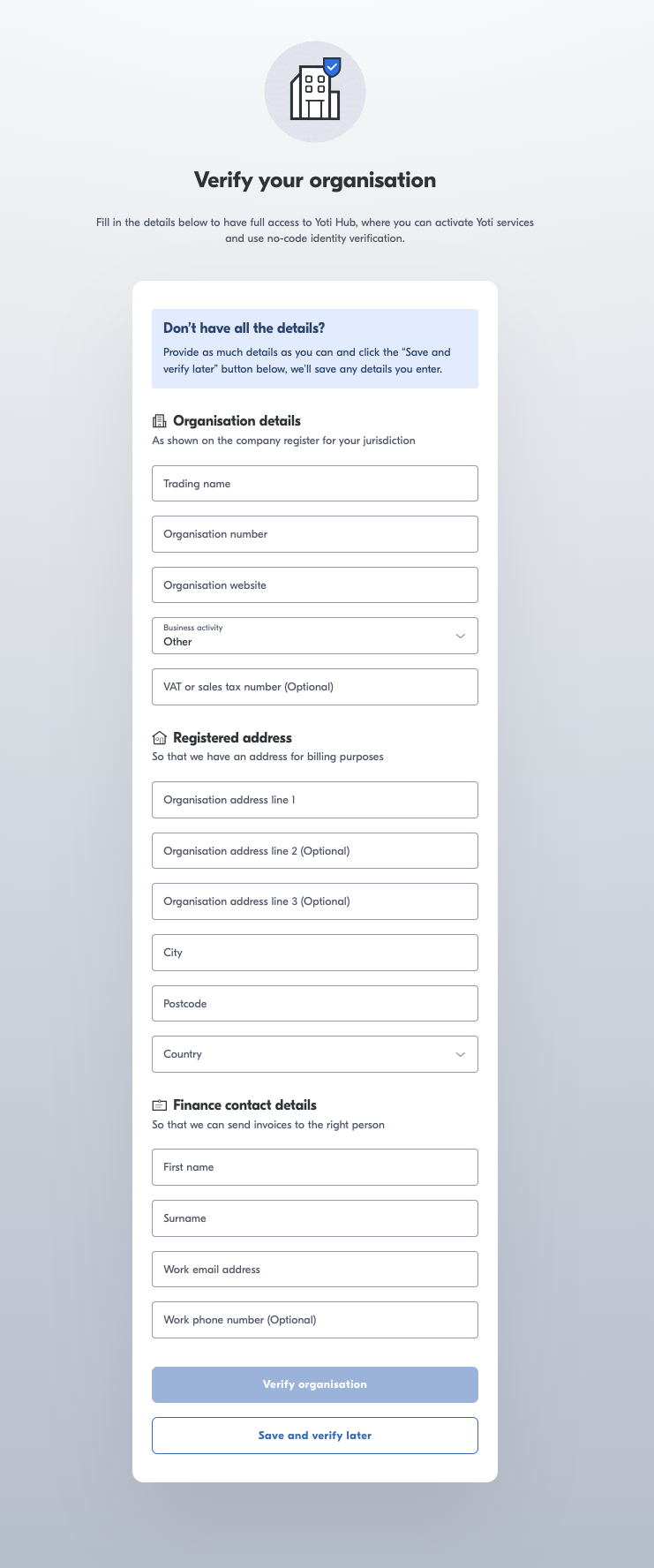The image size is (654, 1568).
Task: Select the Work phone number field
Action: click(314, 1320)
